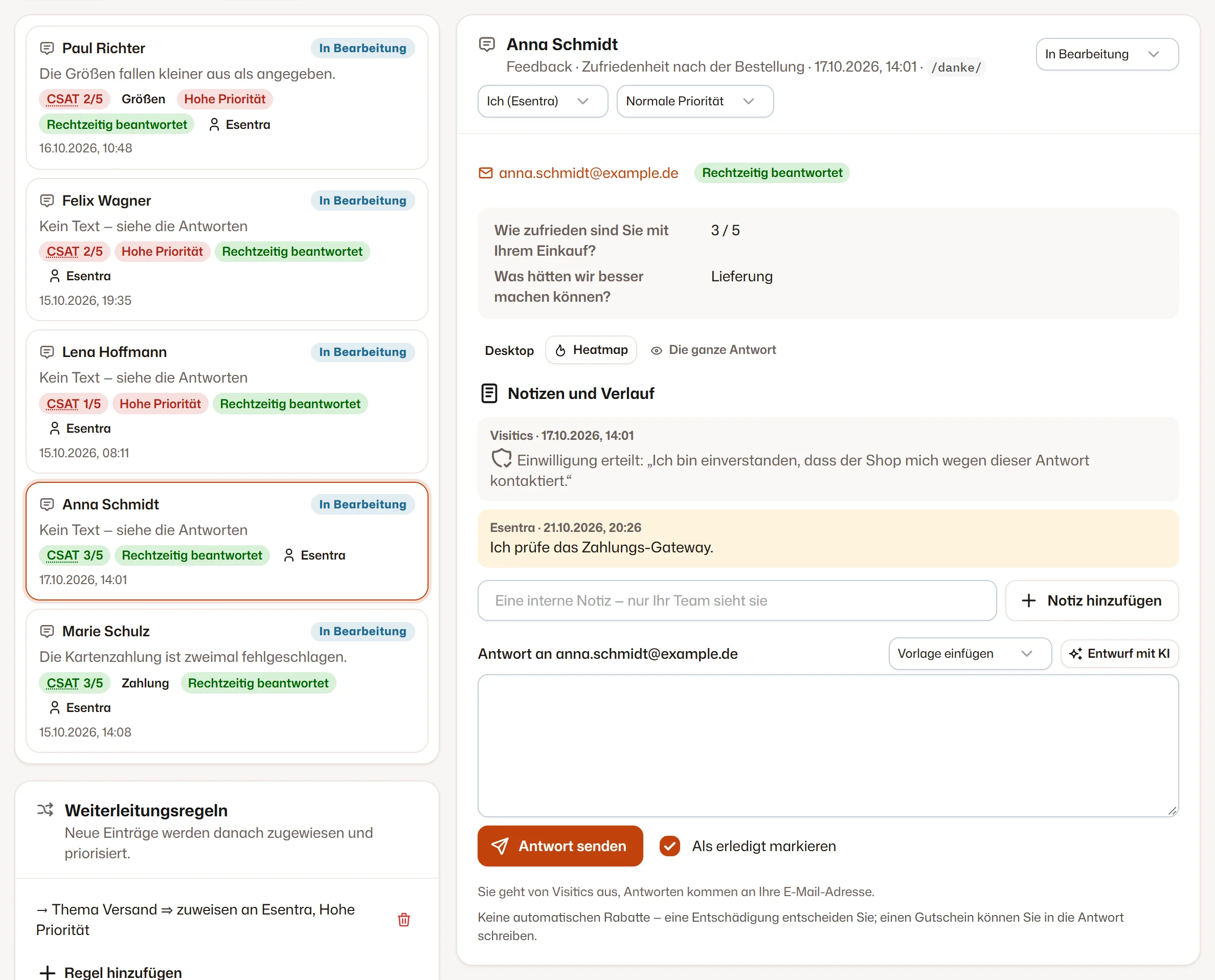The width and height of the screenshot is (1215, 980).
Task: Open the Vorlage einfügen dropdown
Action: point(970,654)
